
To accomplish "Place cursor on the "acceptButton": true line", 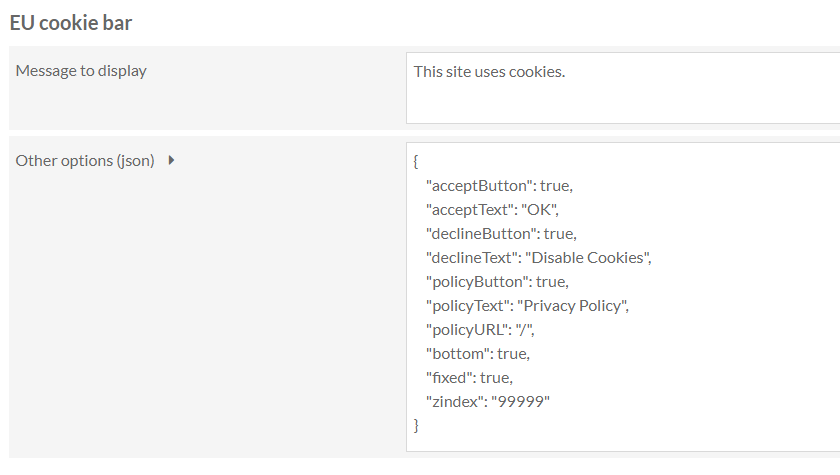I will [x=499, y=186].
